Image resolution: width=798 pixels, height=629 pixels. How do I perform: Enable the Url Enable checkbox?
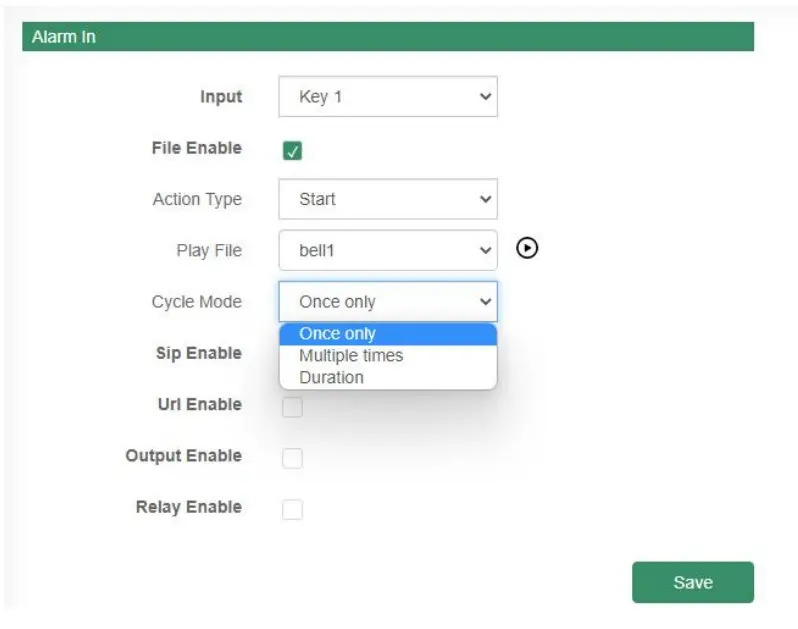[x=292, y=407]
